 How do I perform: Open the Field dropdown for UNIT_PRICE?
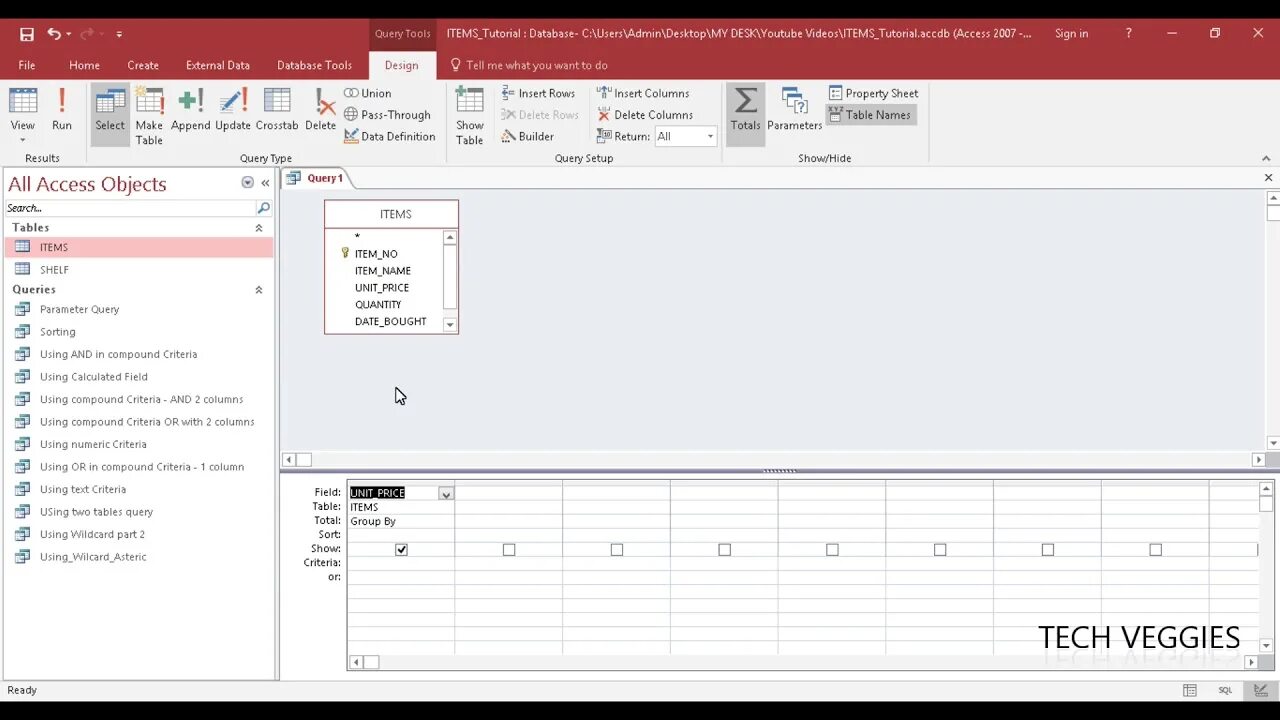pyautogui.click(x=446, y=493)
